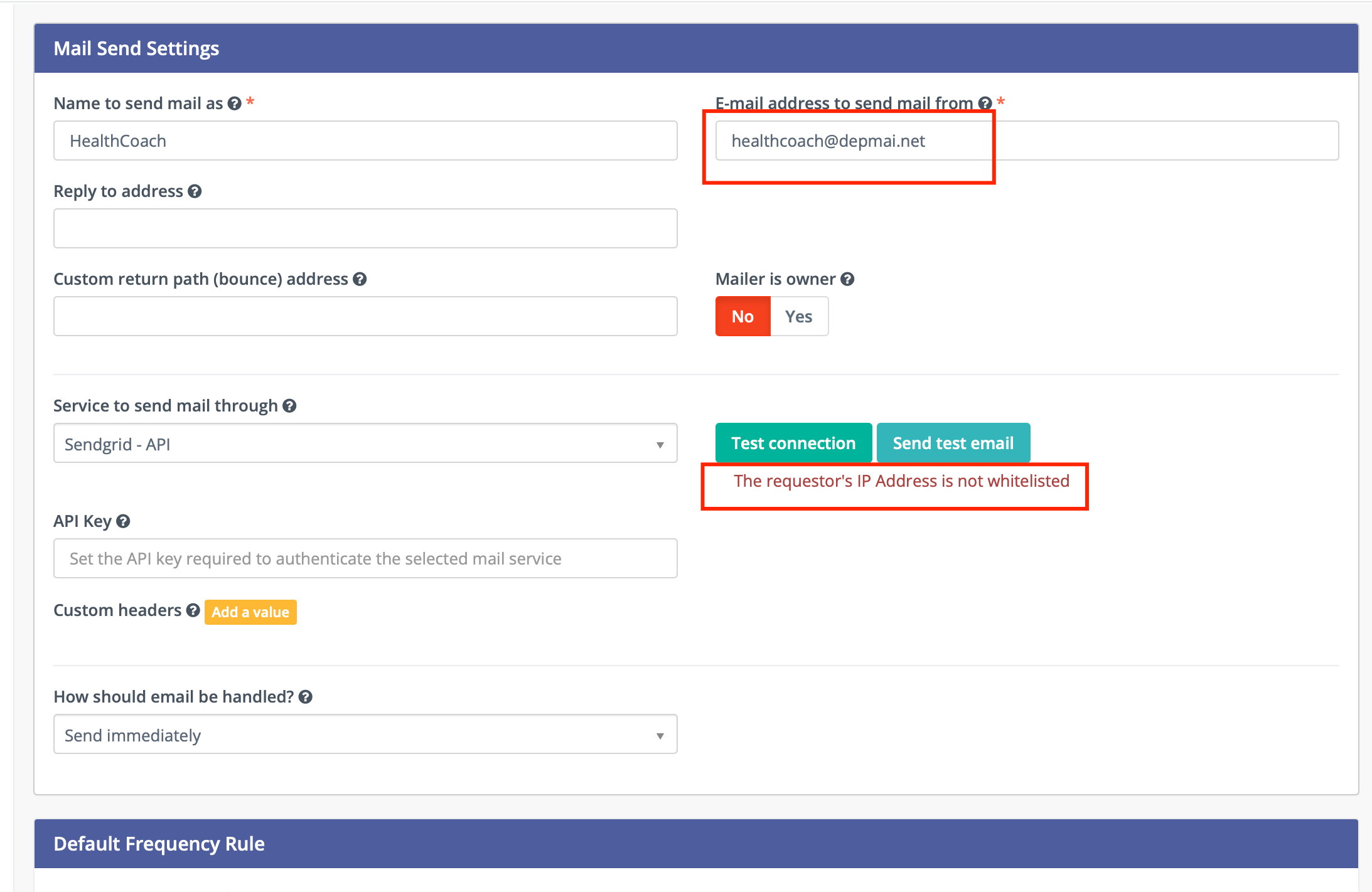Click the Test connection button
The image size is (1372, 892).
pos(793,443)
